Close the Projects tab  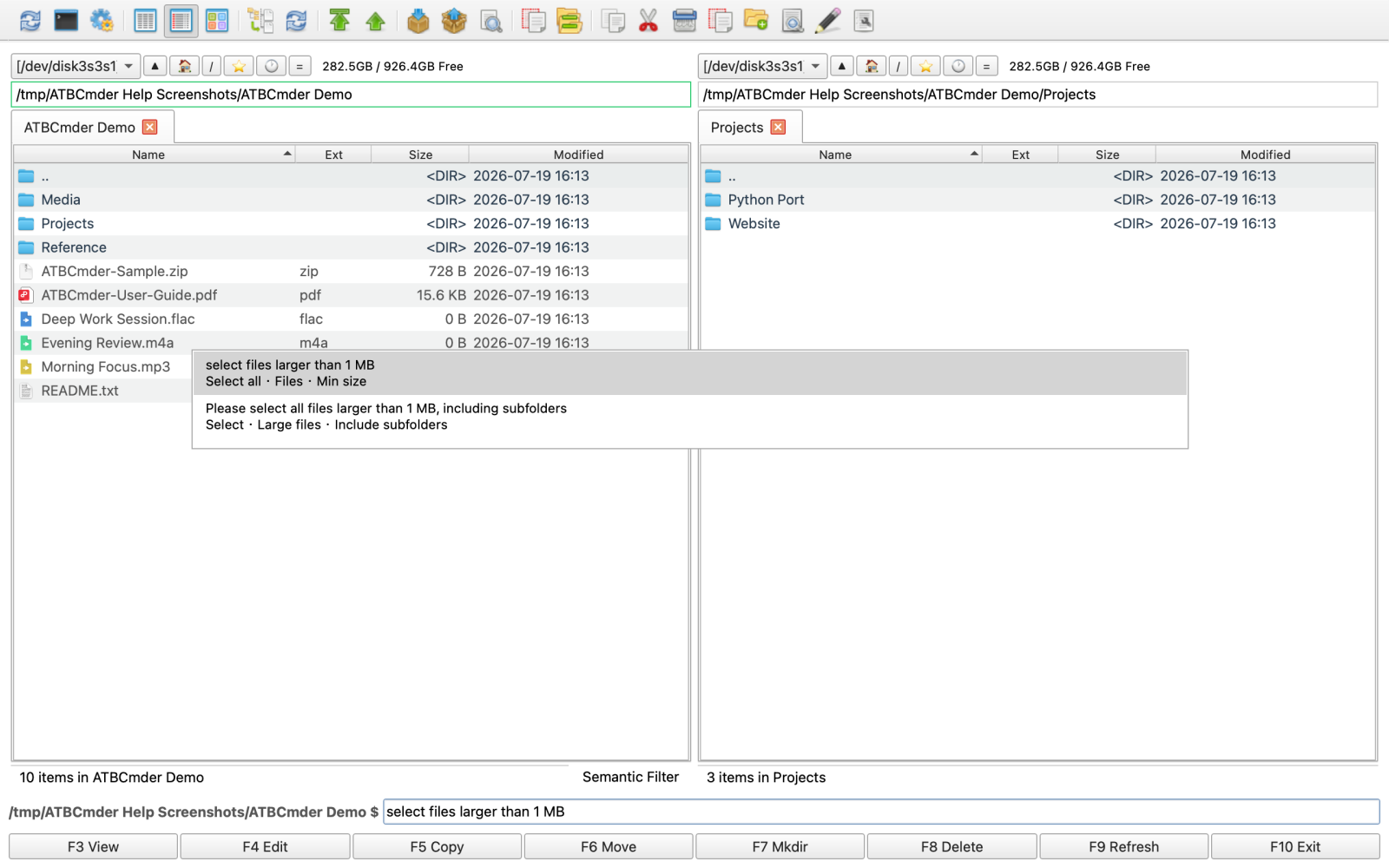click(779, 128)
